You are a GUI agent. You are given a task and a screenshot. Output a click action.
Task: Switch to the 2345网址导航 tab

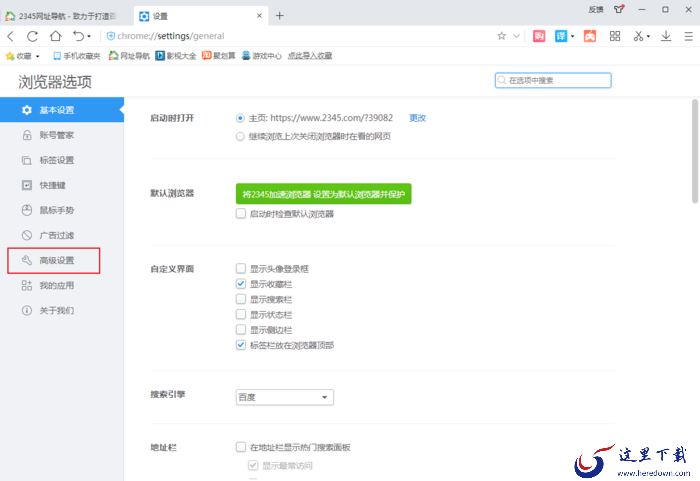click(67, 16)
